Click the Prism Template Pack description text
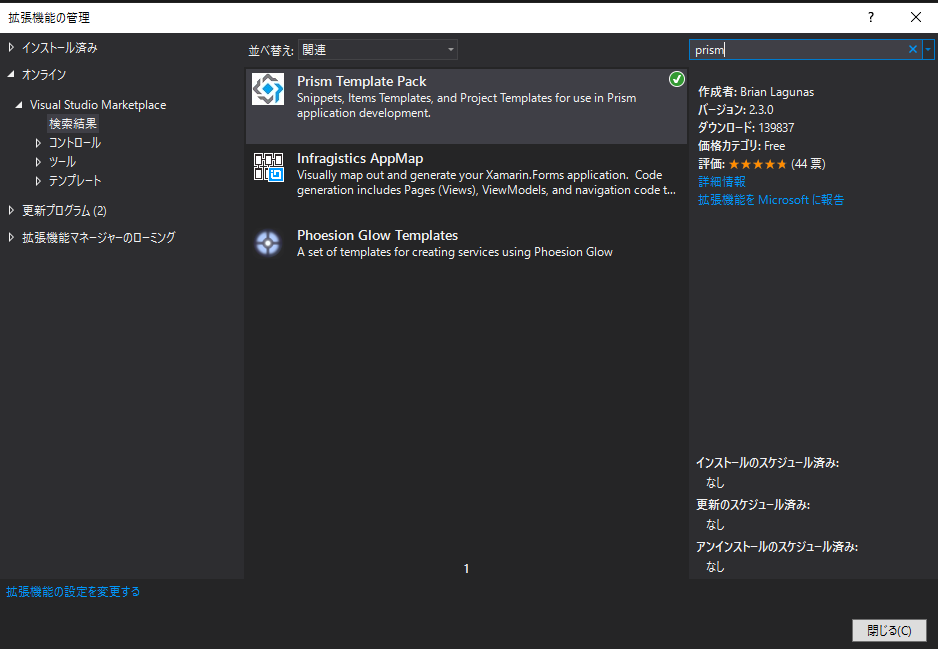Image resolution: width=938 pixels, height=649 pixels. coord(467,105)
